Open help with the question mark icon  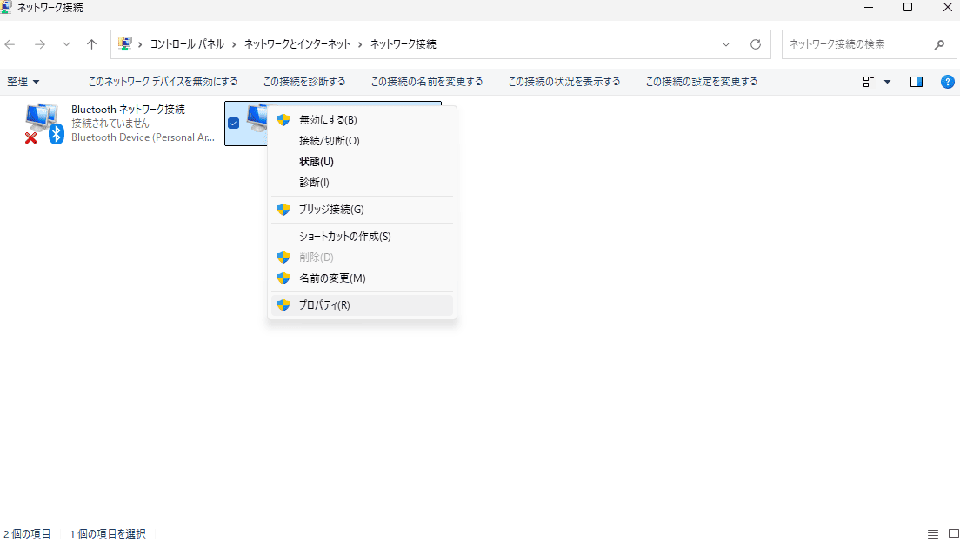pos(947,81)
